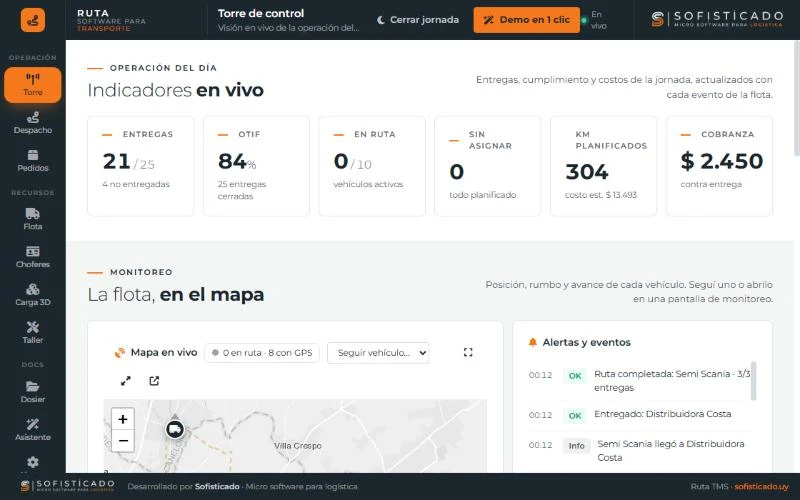Open sofisticado.uy footer link
The image size is (800, 500).
point(761,487)
